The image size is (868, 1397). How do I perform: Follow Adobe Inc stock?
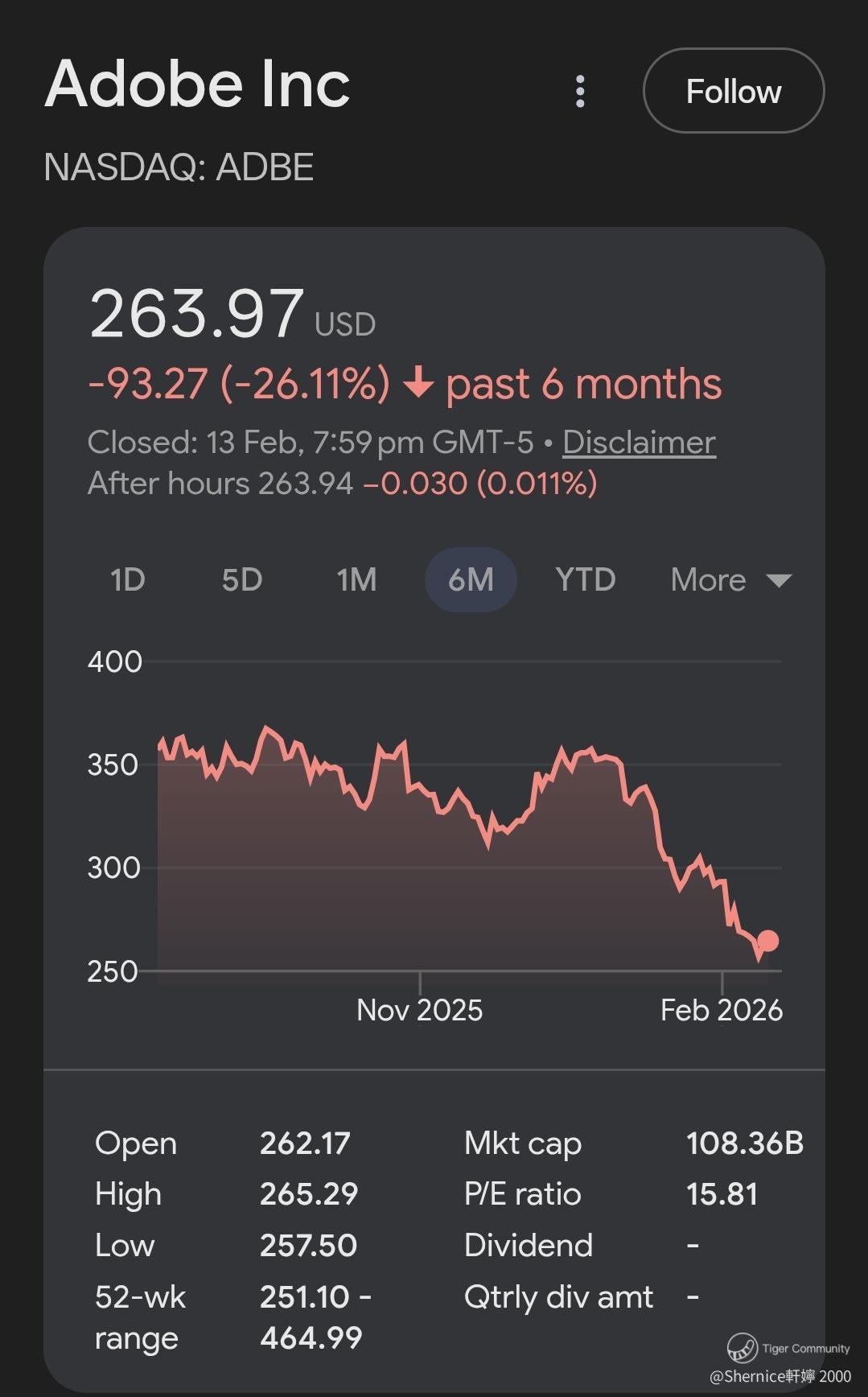[733, 91]
